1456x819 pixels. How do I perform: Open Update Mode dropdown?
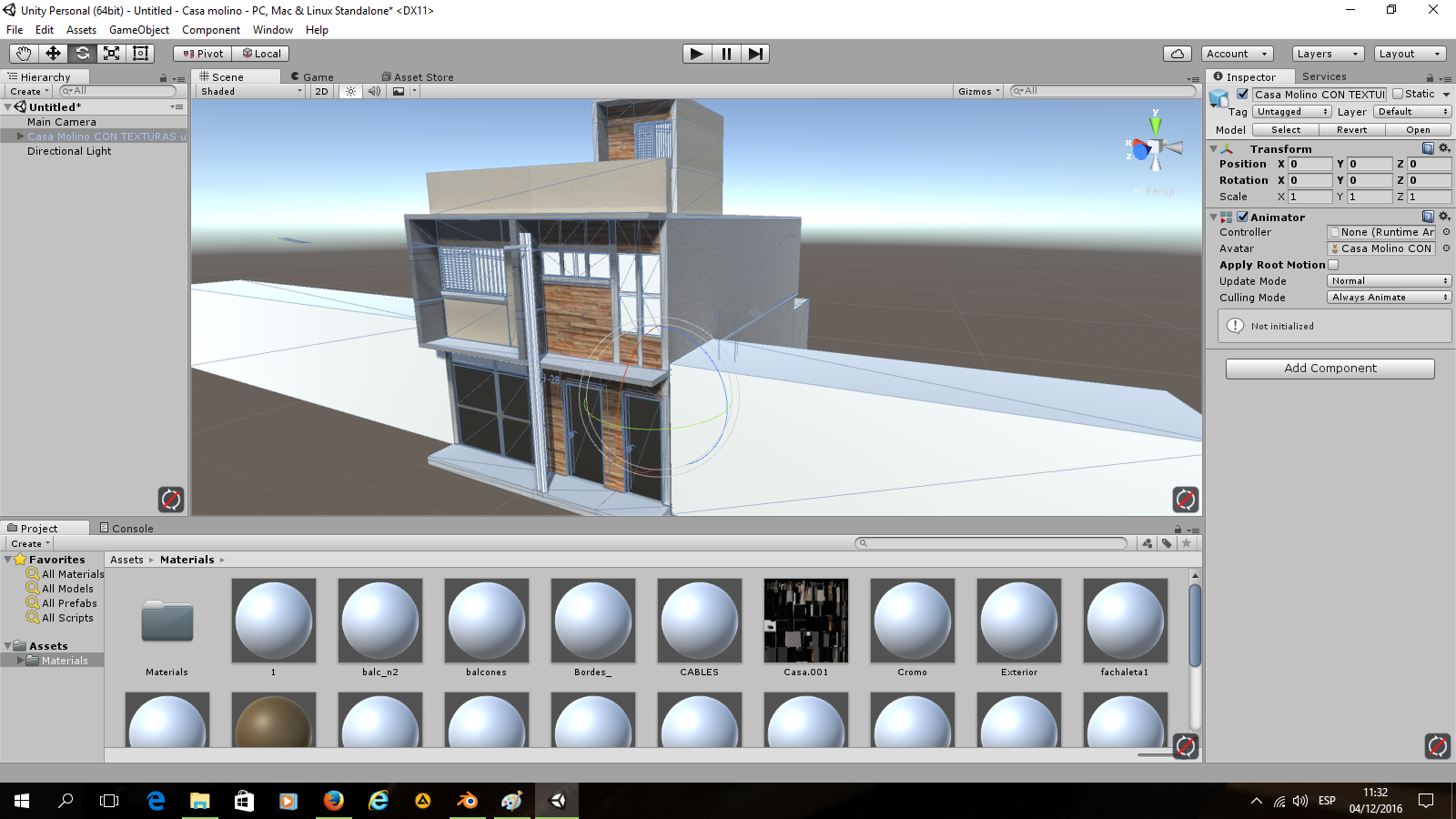(1390, 281)
